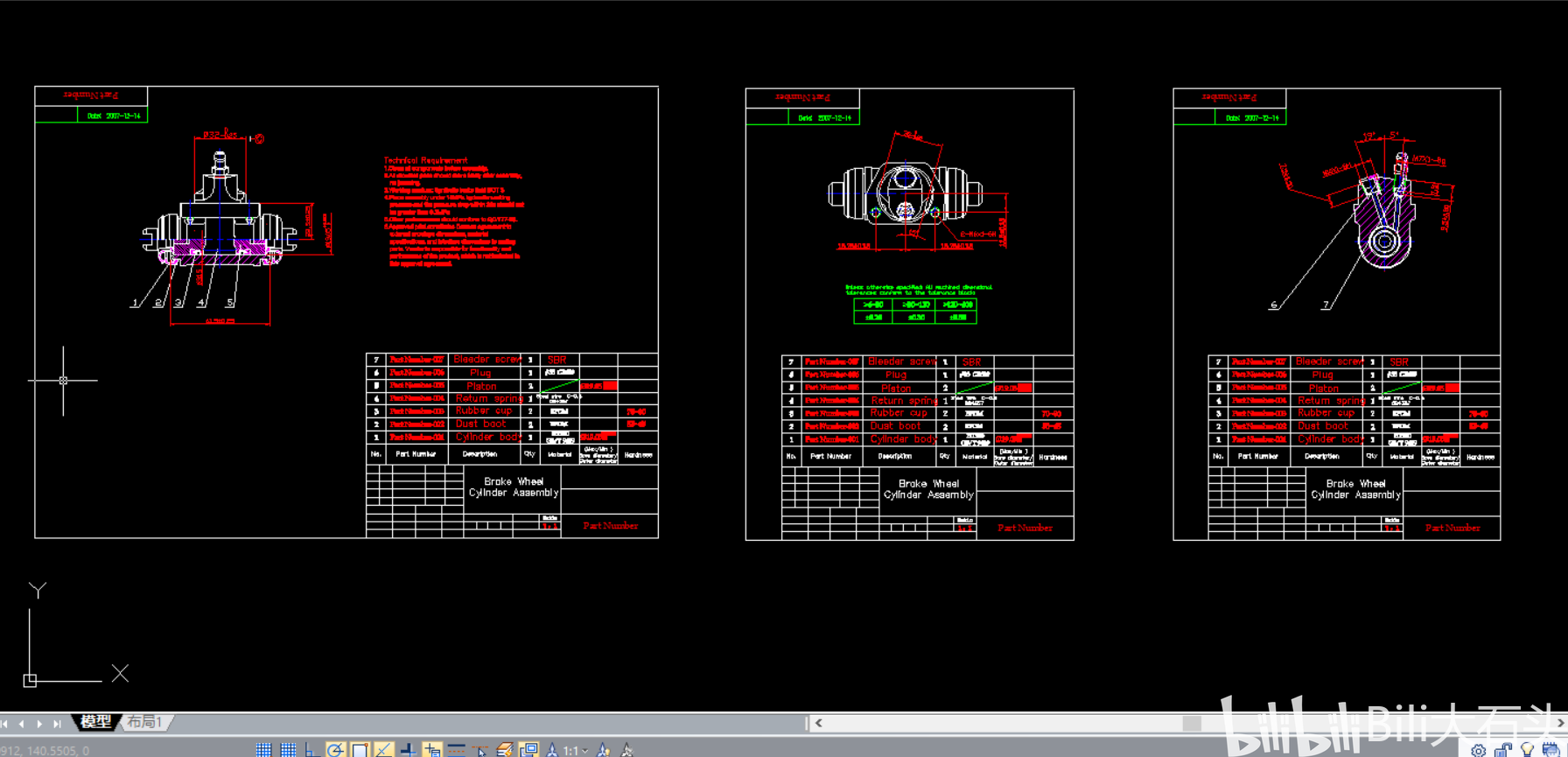
Task: Switch to the 模型 tab
Action: click(x=96, y=722)
